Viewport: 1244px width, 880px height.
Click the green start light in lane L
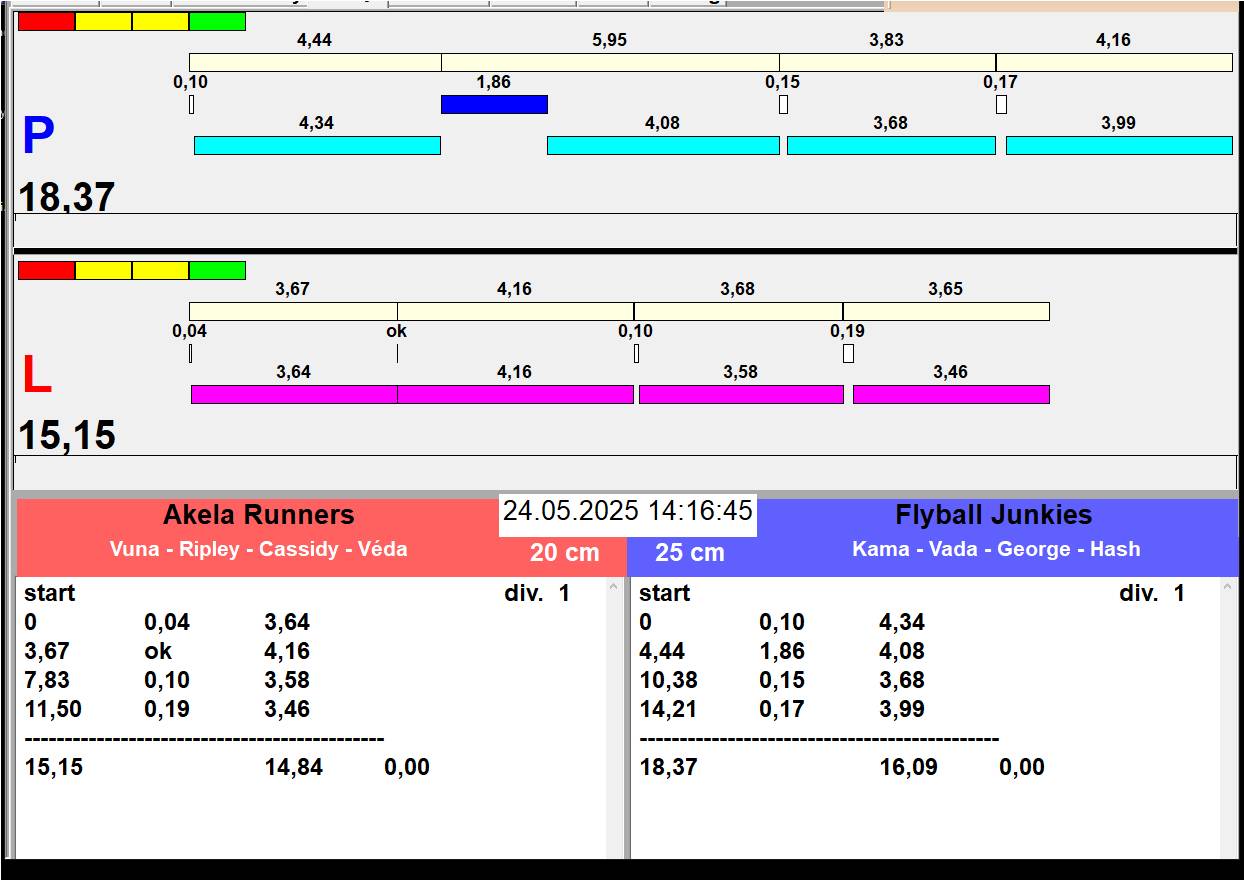coord(217,270)
